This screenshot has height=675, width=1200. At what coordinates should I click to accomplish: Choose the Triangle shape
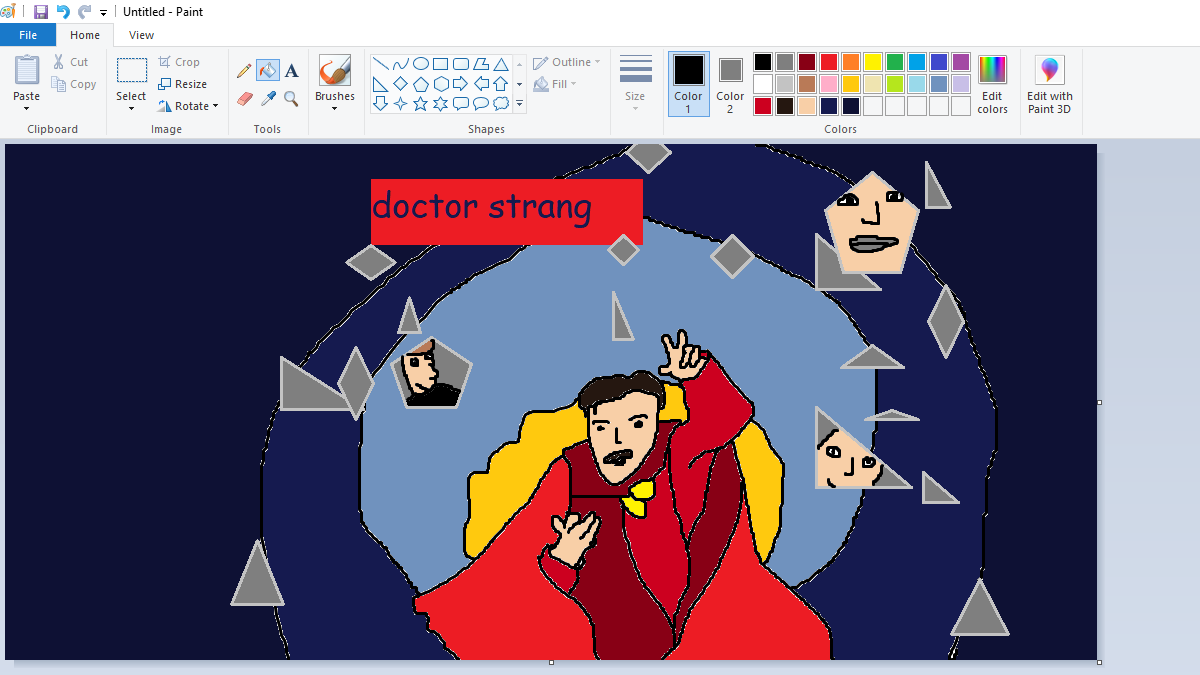pos(501,63)
